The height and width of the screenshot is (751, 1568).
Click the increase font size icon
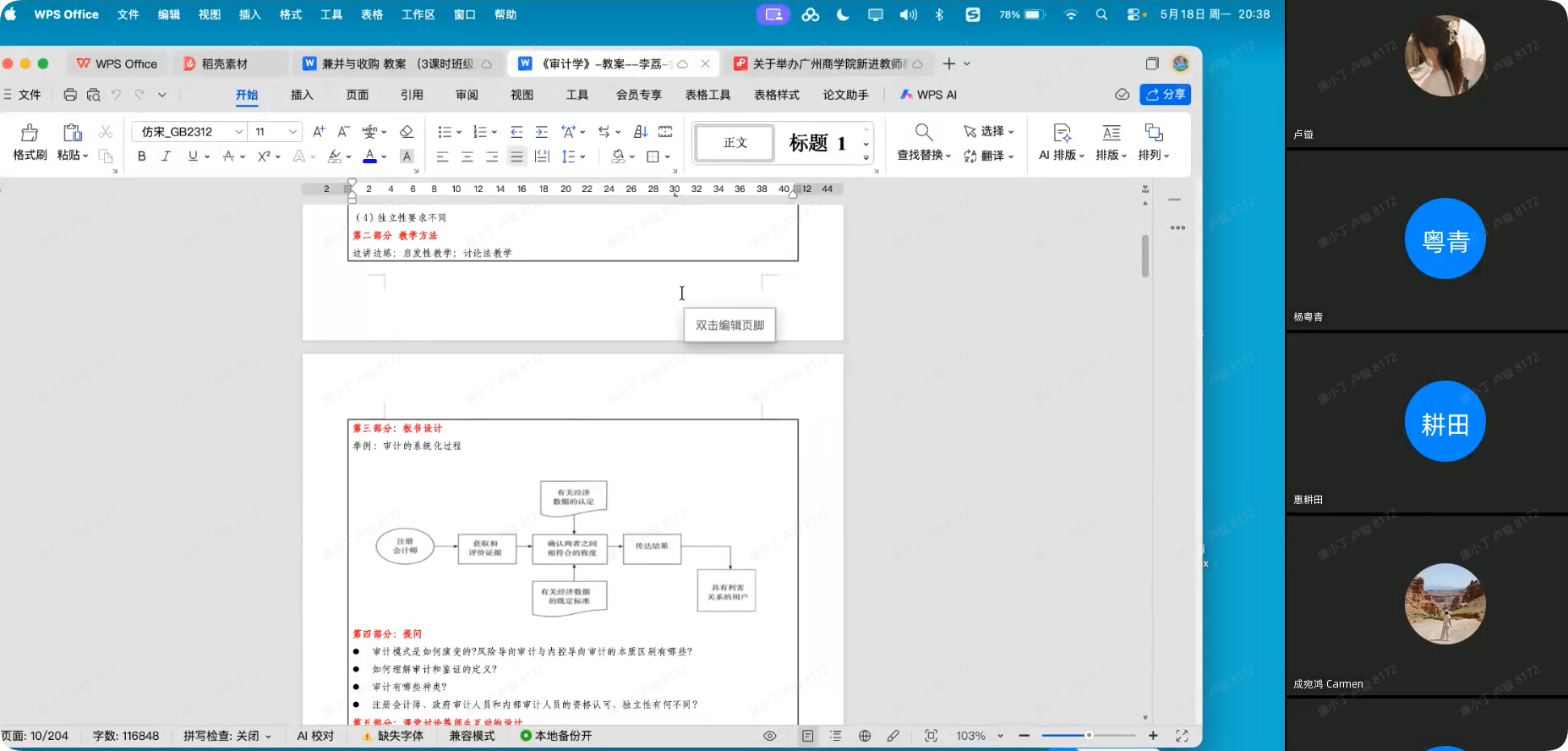point(319,132)
